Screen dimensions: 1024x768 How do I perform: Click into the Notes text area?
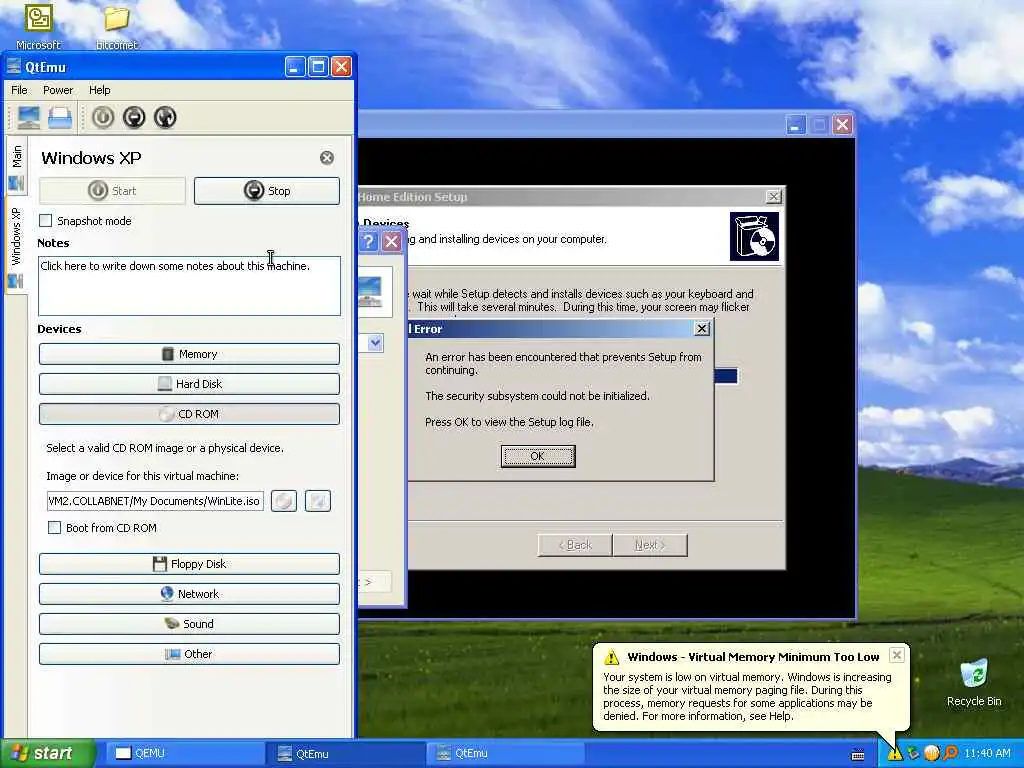click(189, 286)
